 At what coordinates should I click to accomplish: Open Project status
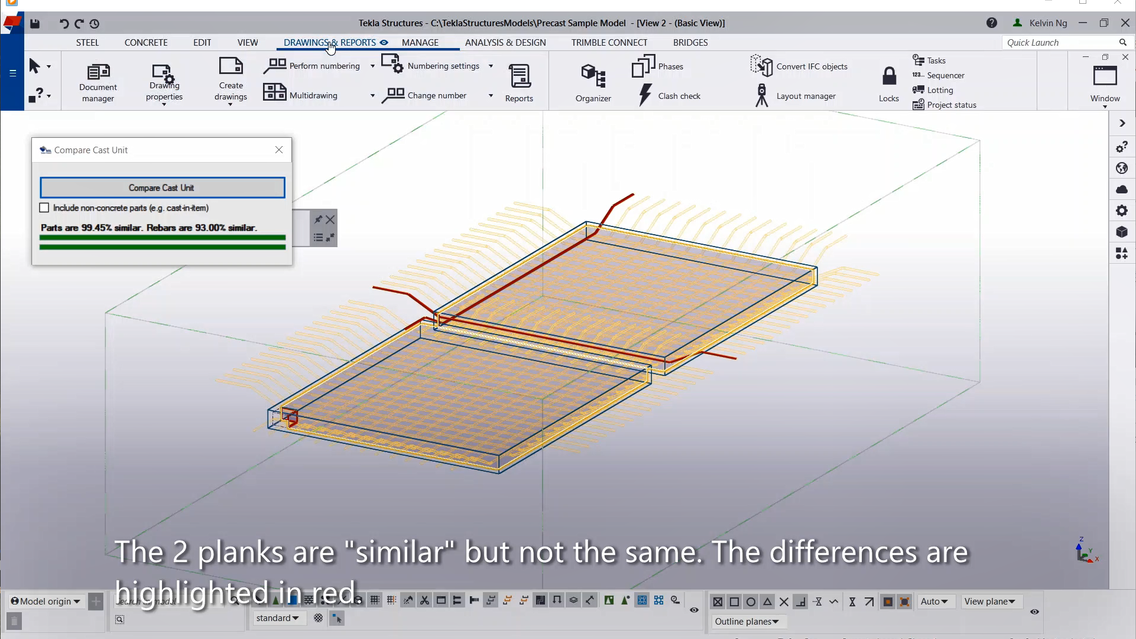tap(944, 104)
